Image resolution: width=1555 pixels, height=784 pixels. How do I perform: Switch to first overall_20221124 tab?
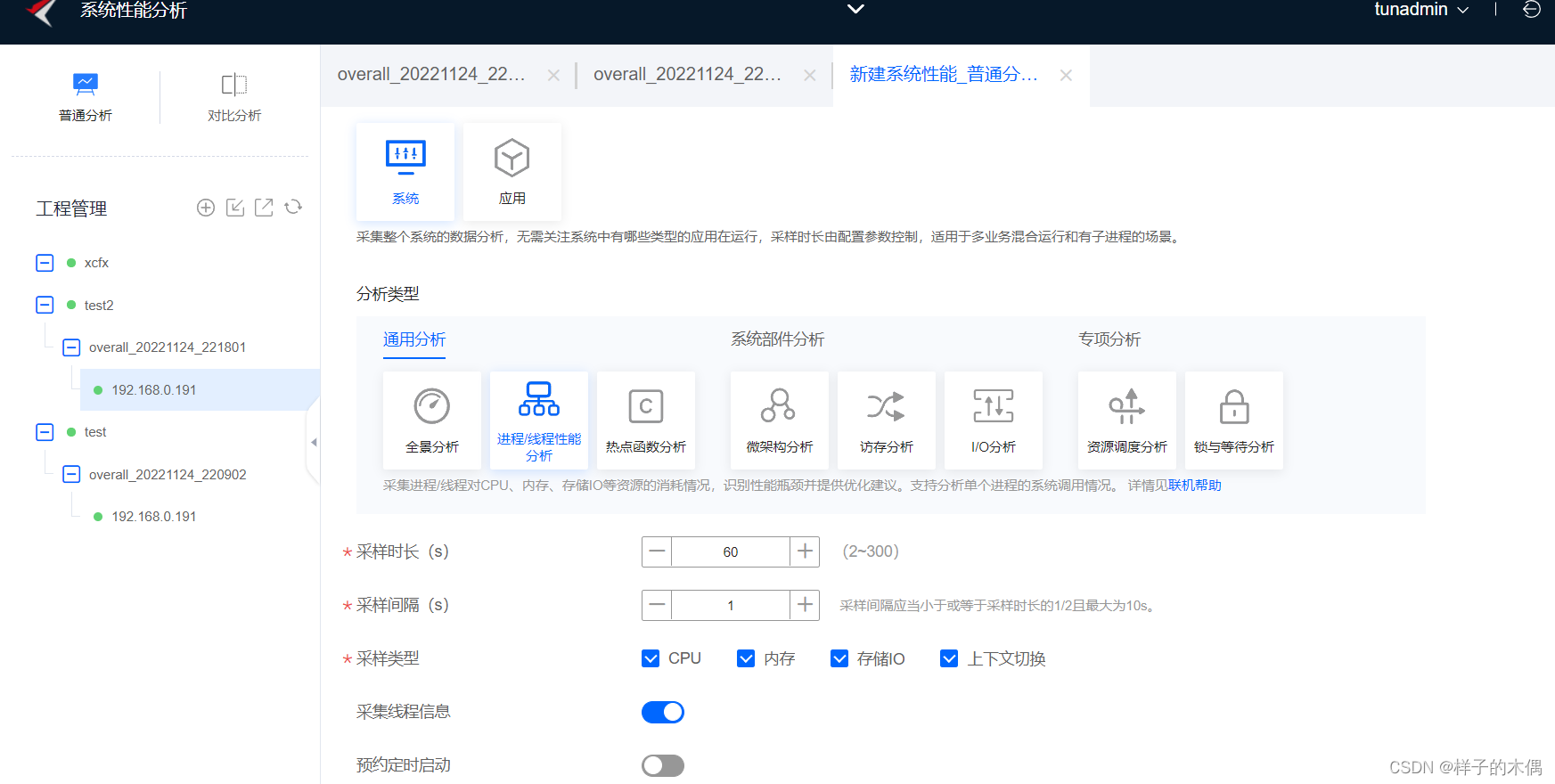point(431,75)
